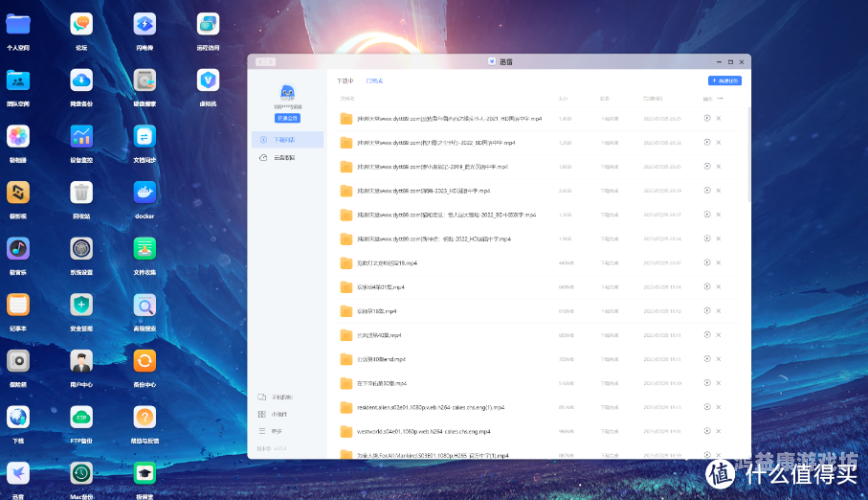The image size is (868, 500).
Task: Open the blue whale Docker-style app in the third column
Action: [144, 193]
